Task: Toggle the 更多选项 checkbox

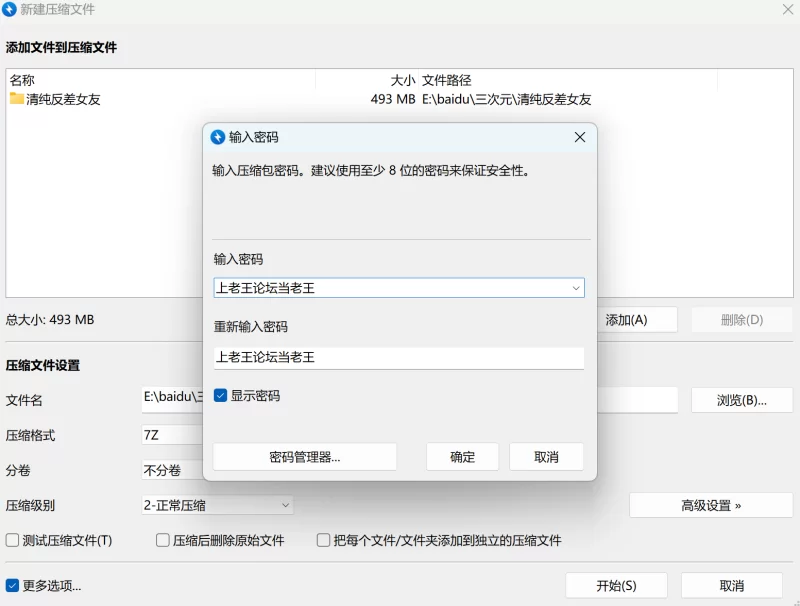Action: [12, 586]
